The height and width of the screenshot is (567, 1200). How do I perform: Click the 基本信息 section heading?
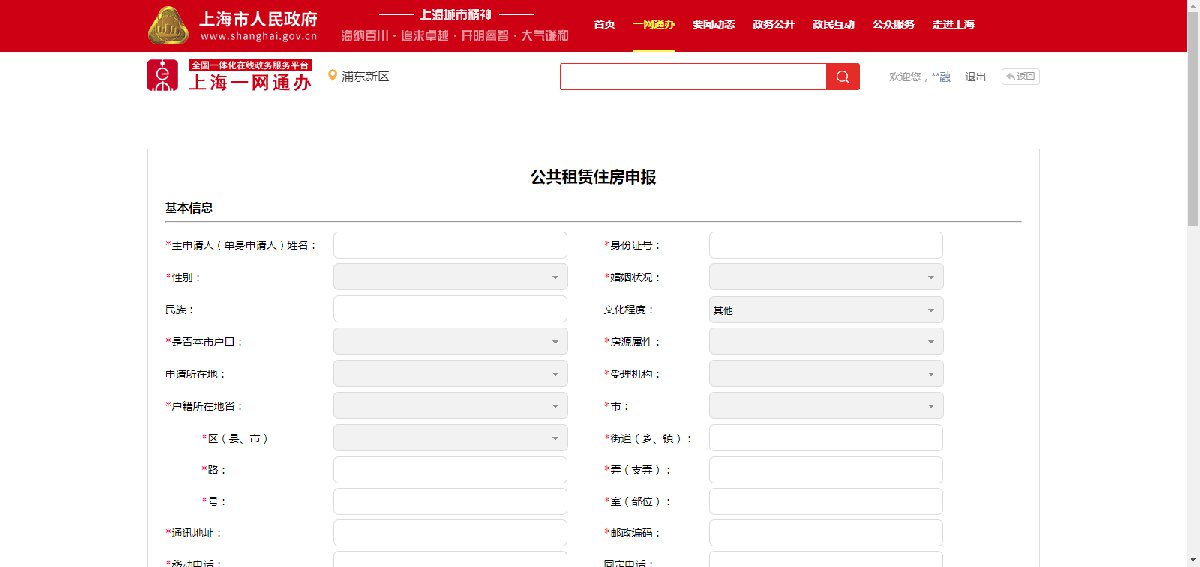pyautogui.click(x=189, y=208)
